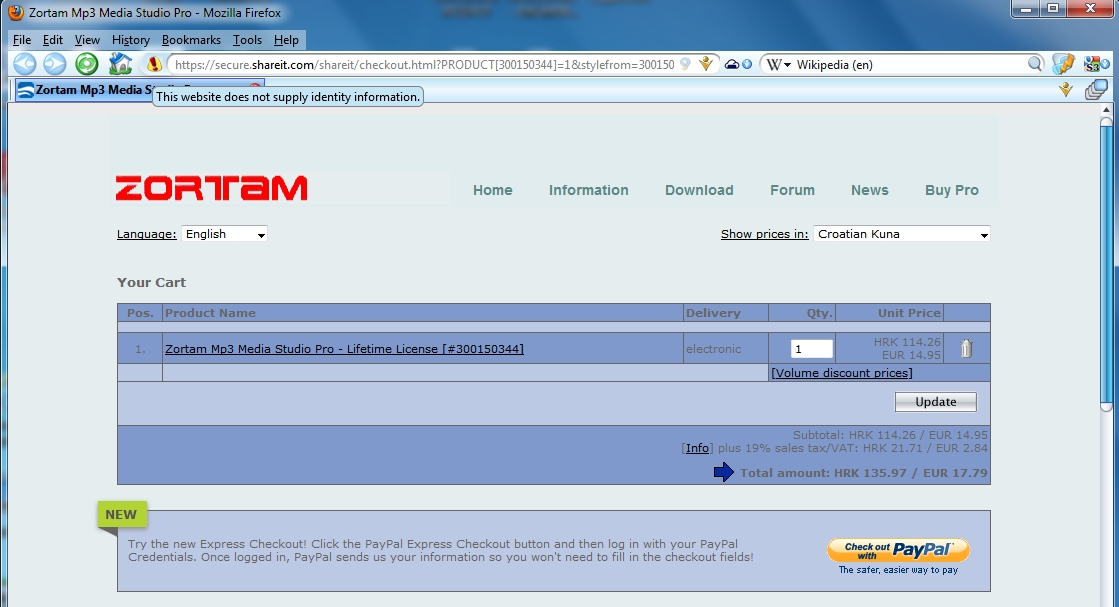Open the Edit menu
This screenshot has width=1119, height=607.
tap(53, 40)
